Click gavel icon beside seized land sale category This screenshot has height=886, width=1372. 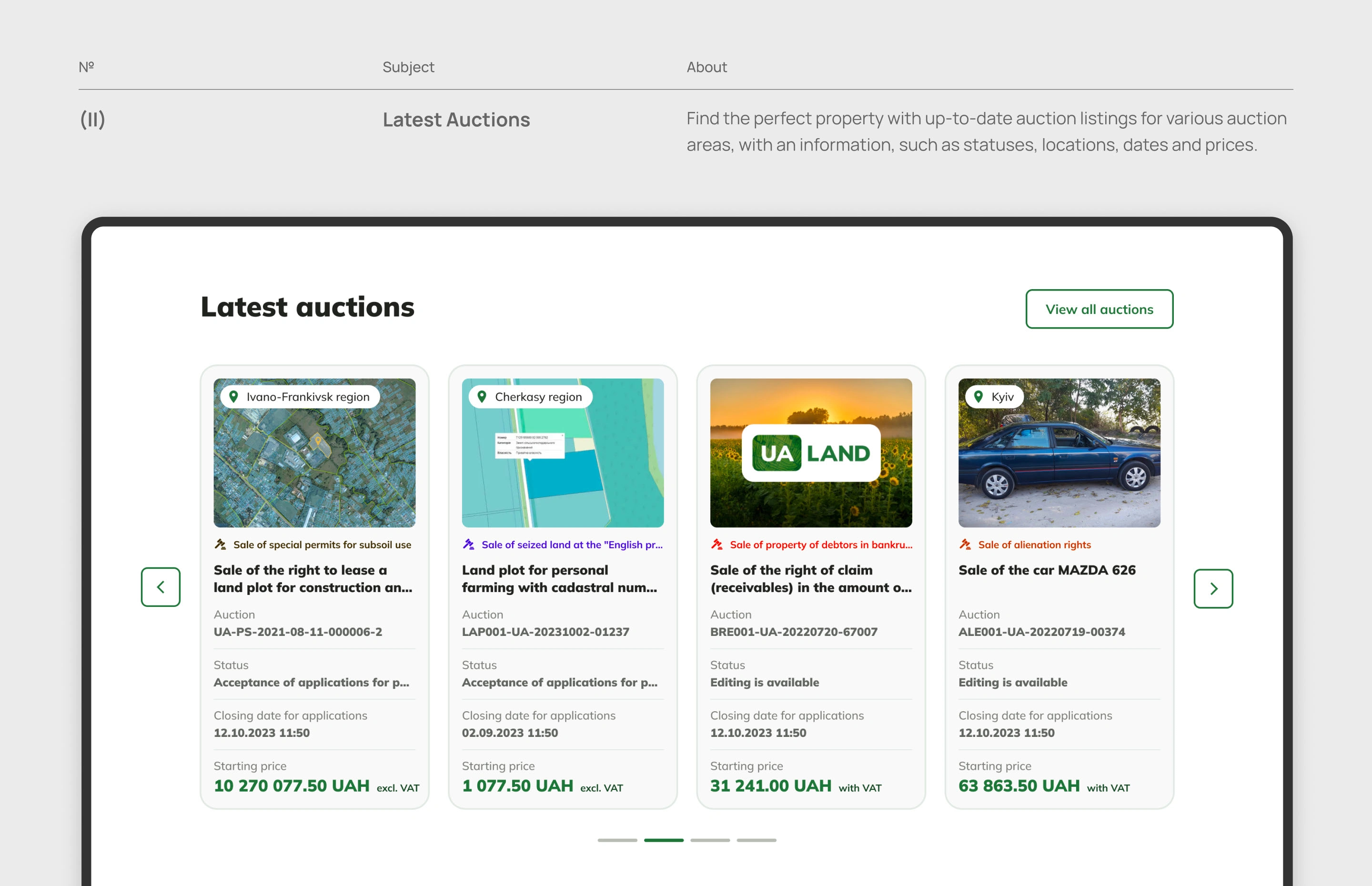[468, 544]
